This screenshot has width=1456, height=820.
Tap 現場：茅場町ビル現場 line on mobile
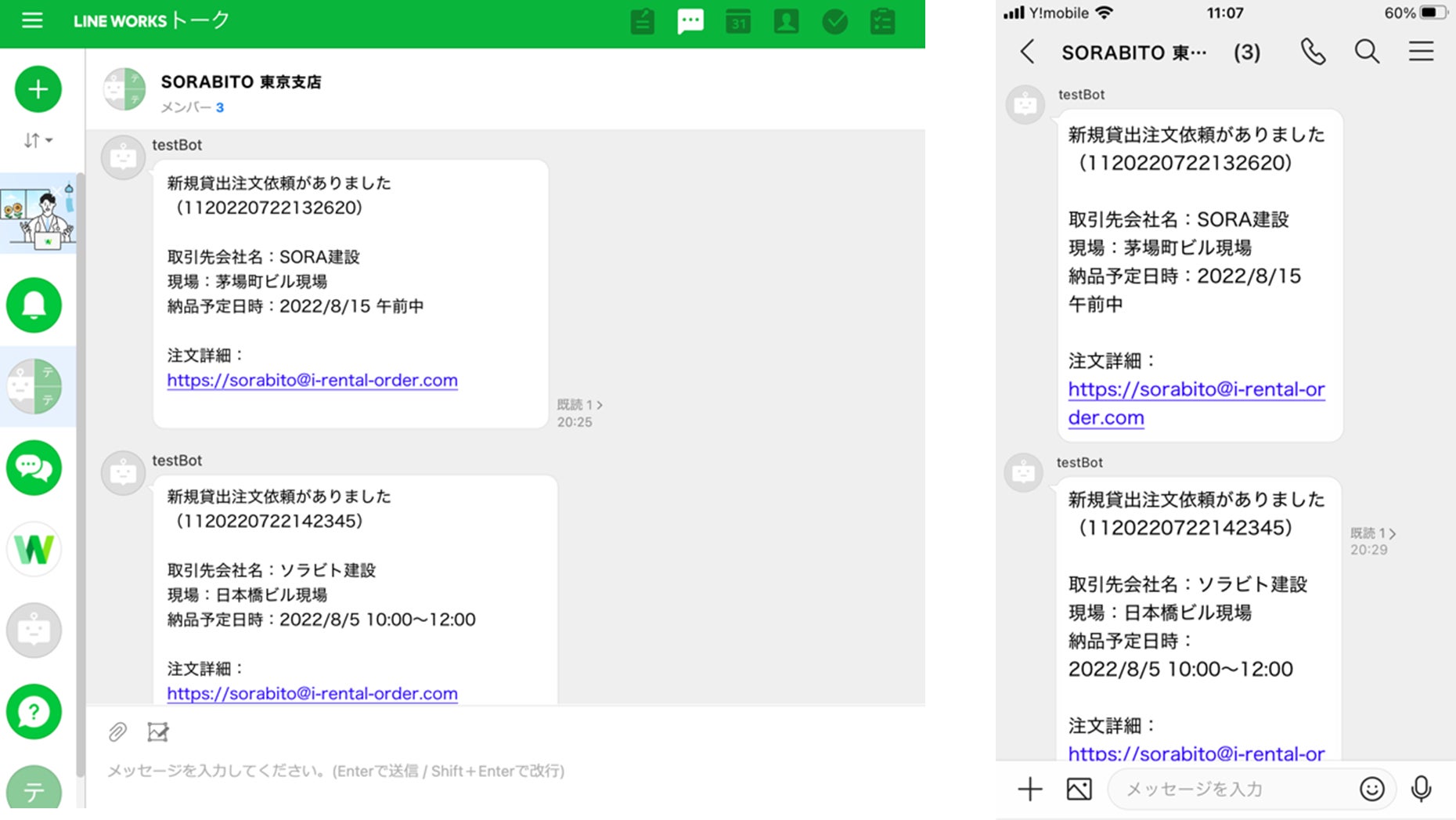tap(1160, 247)
